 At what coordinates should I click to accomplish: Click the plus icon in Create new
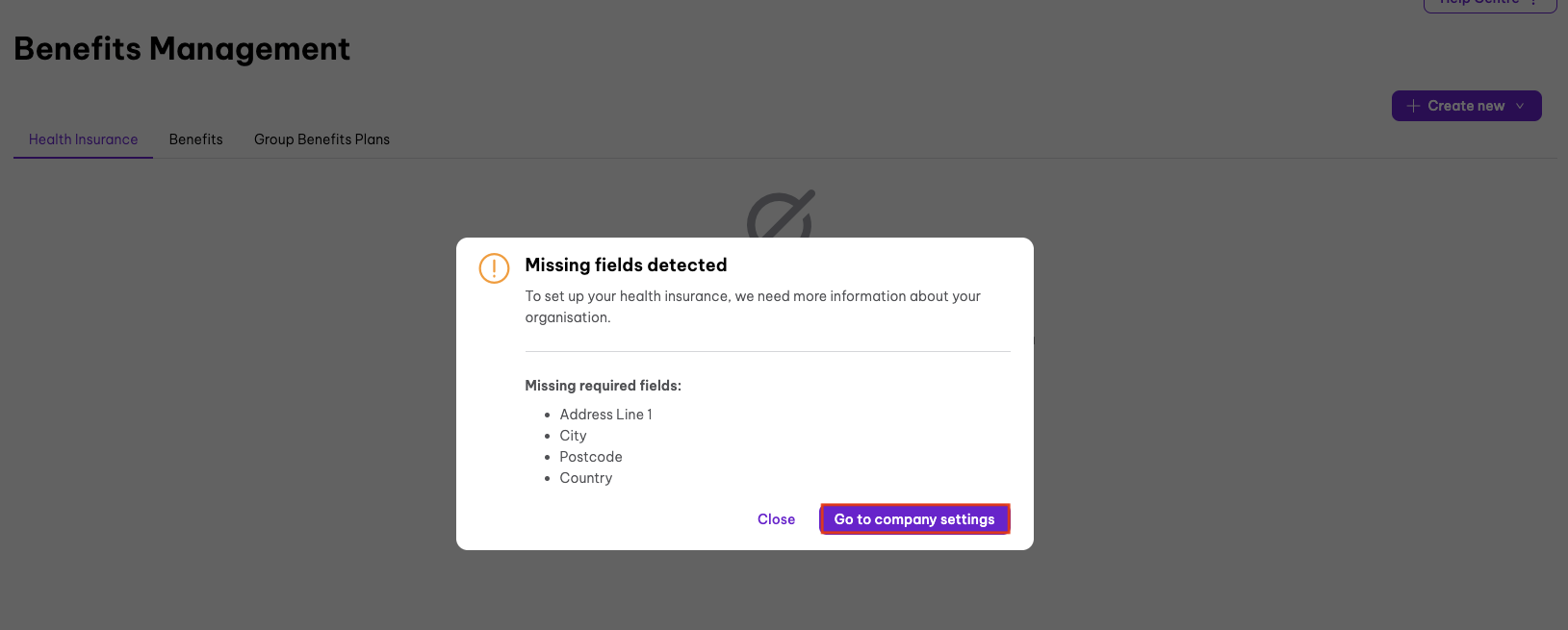coord(1413,106)
